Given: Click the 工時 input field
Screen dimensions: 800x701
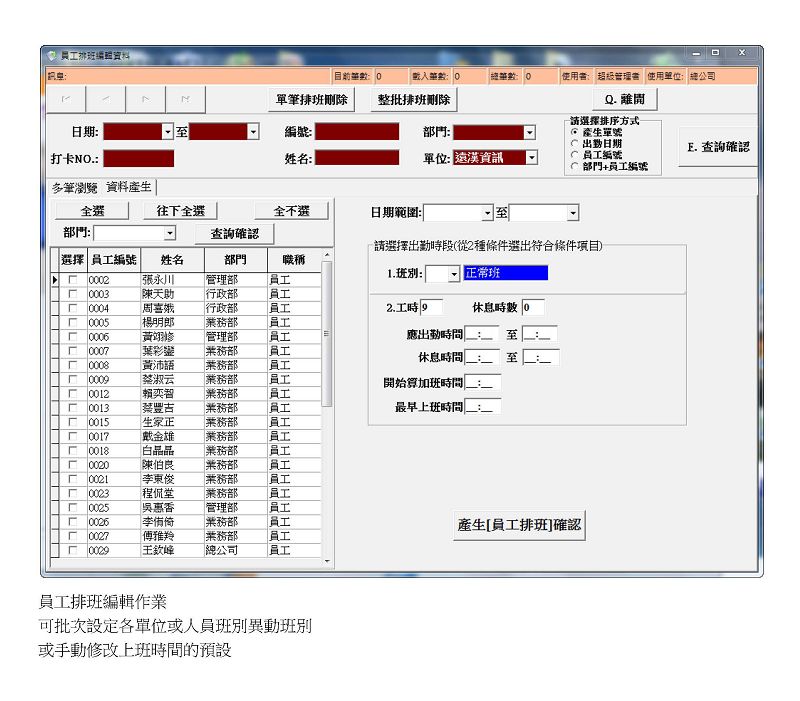Looking at the screenshot, I should (x=432, y=308).
